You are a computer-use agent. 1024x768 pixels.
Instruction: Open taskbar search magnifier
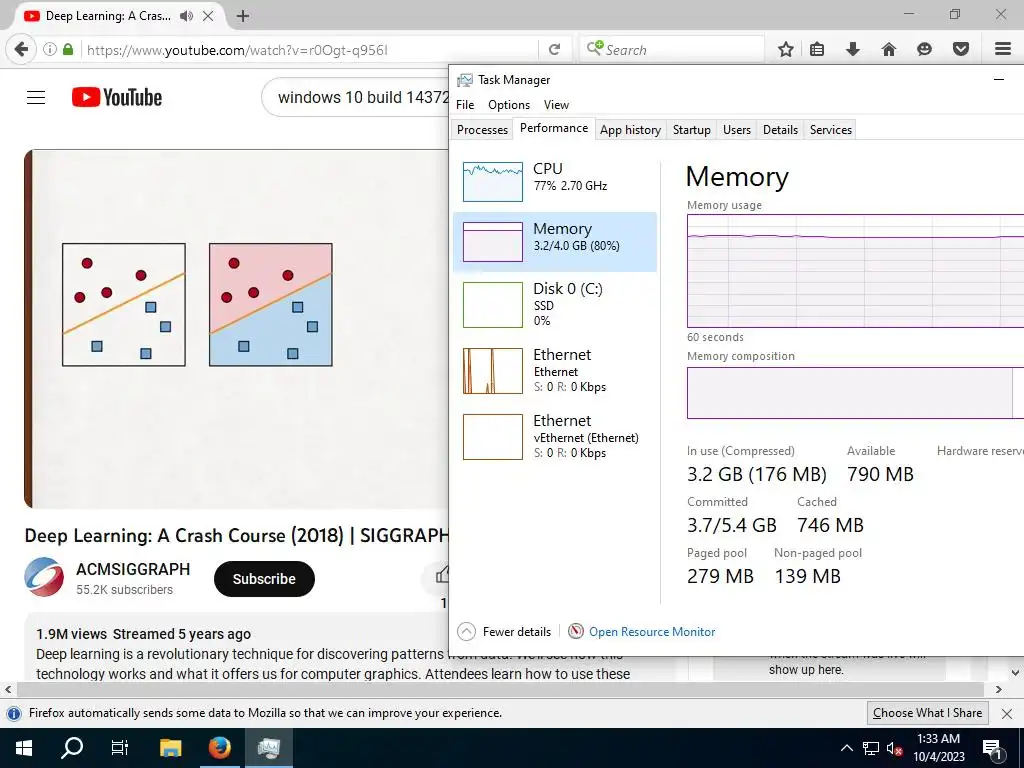72,748
